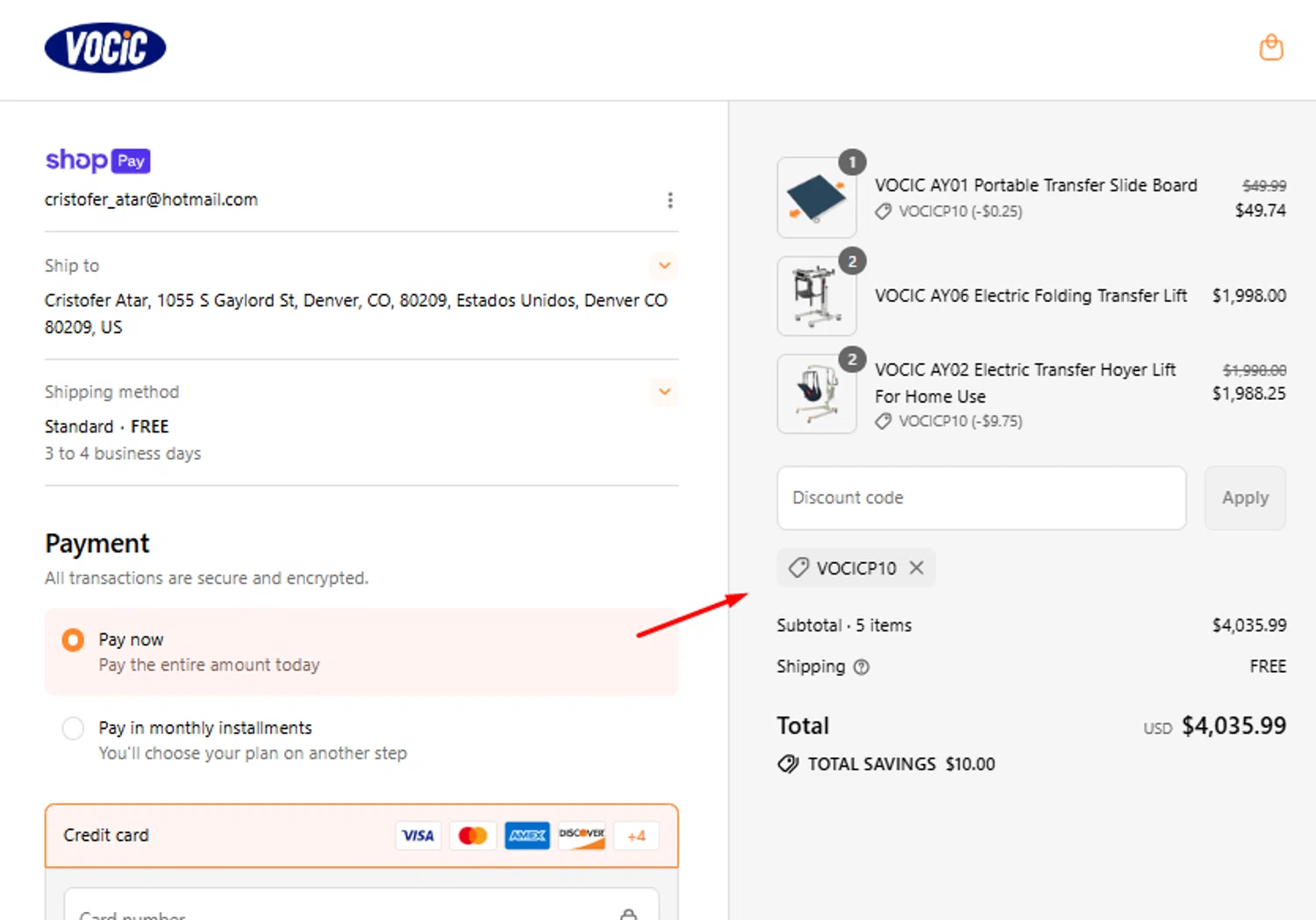This screenshot has height=920, width=1316.
Task: Click the Credit card payment header
Action: 361,836
